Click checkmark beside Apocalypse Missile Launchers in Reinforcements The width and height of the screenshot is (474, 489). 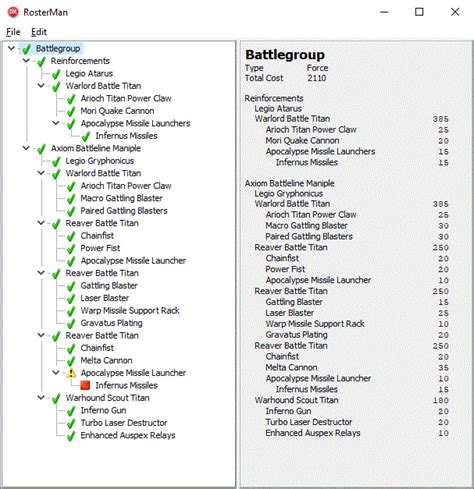coord(71,124)
